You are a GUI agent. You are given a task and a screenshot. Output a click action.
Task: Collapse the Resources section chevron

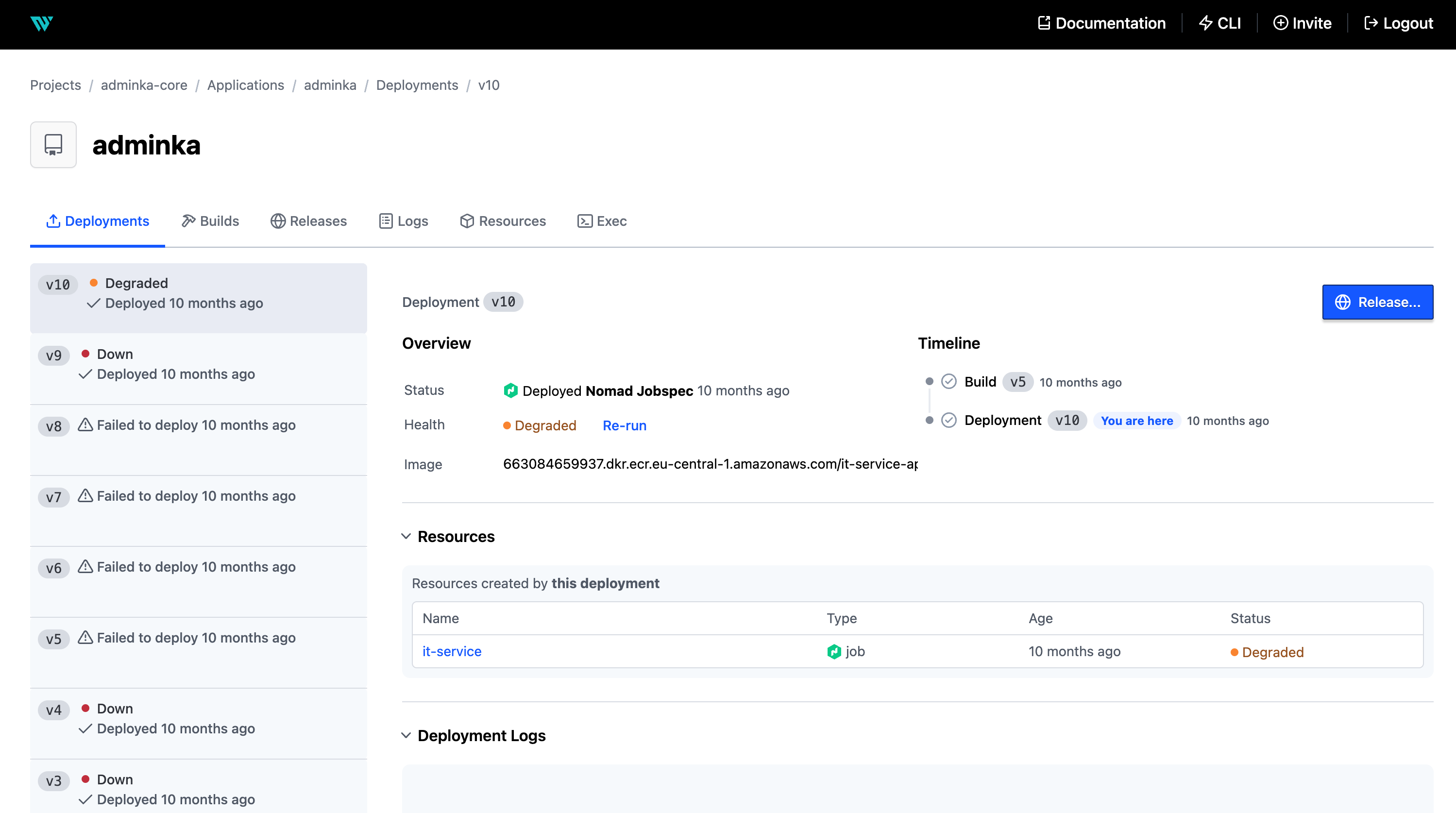[406, 536]
